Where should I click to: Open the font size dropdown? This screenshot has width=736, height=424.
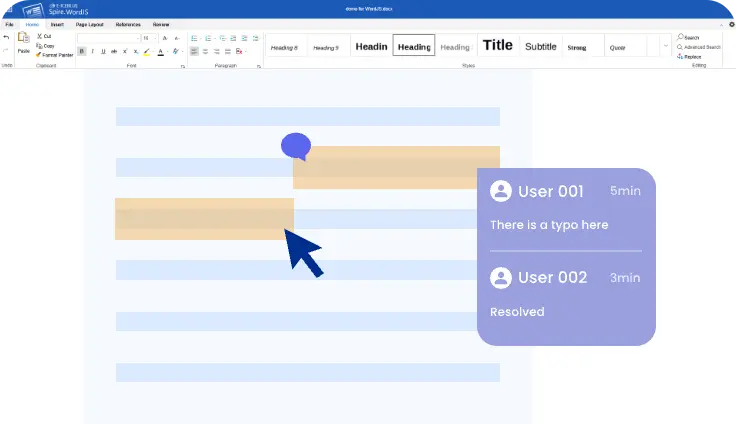point(155,38)
